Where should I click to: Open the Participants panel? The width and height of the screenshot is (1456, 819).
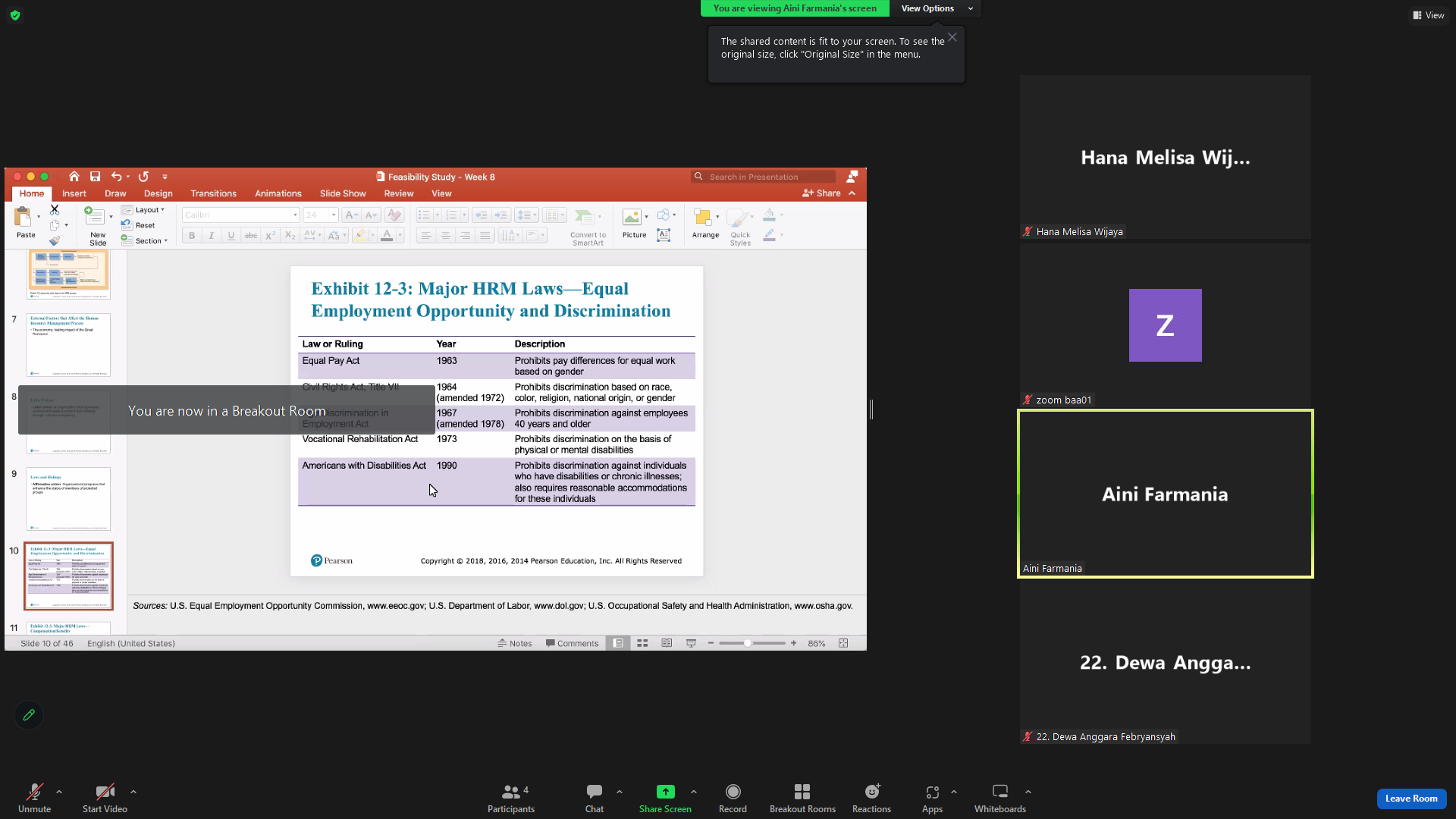point(511,798)
